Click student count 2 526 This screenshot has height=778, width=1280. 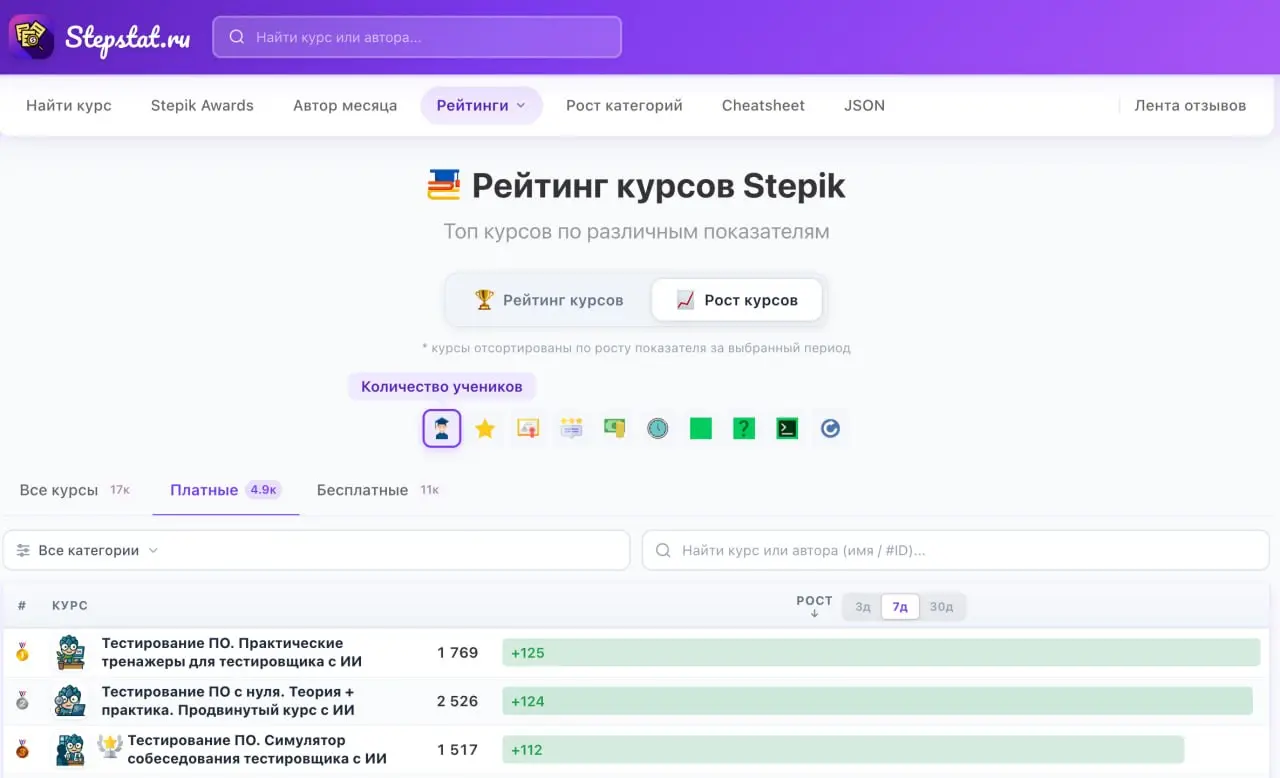[x=457, y=701]
